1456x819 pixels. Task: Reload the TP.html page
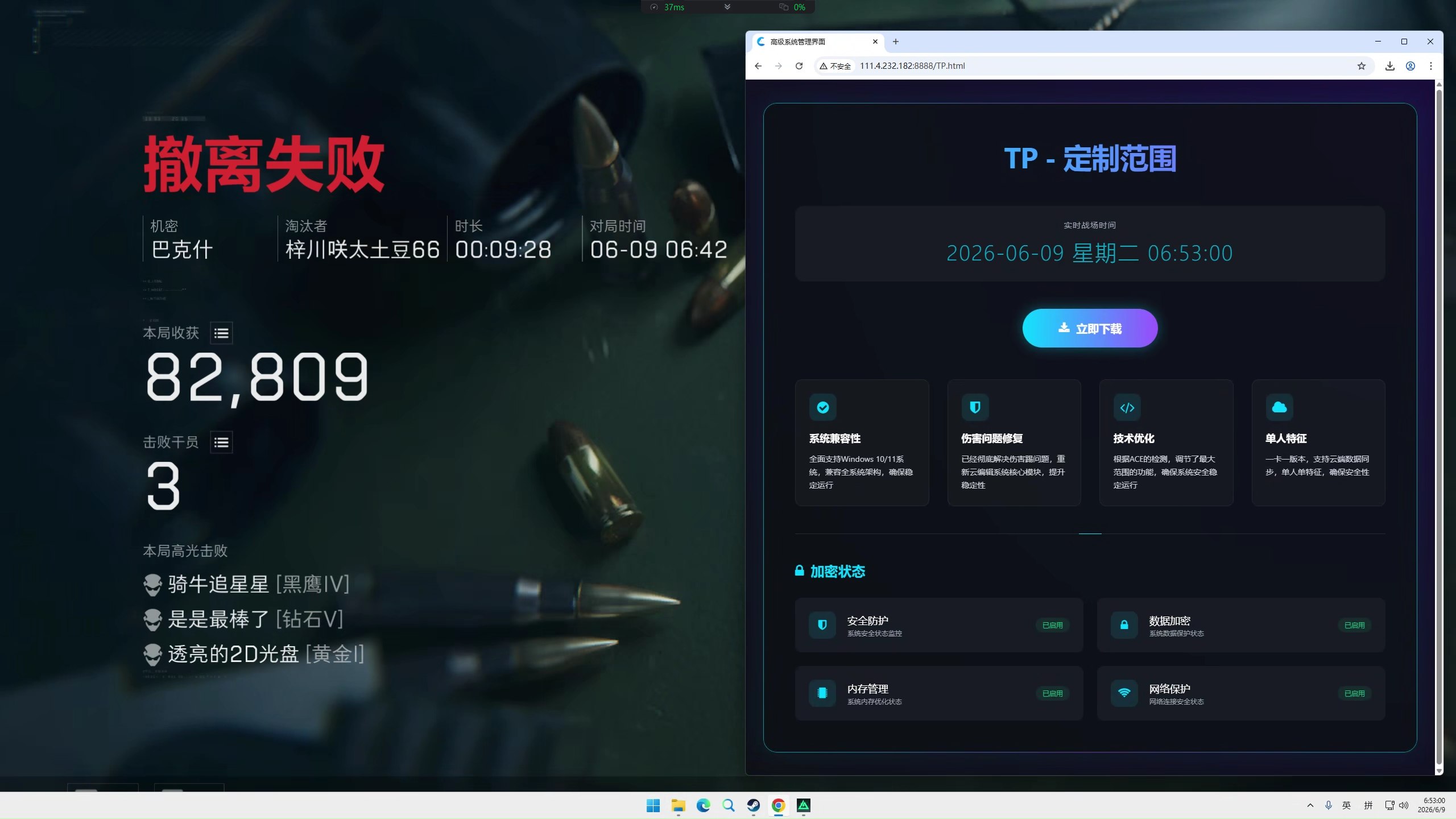pyautogui.click(x=799, y=66)
